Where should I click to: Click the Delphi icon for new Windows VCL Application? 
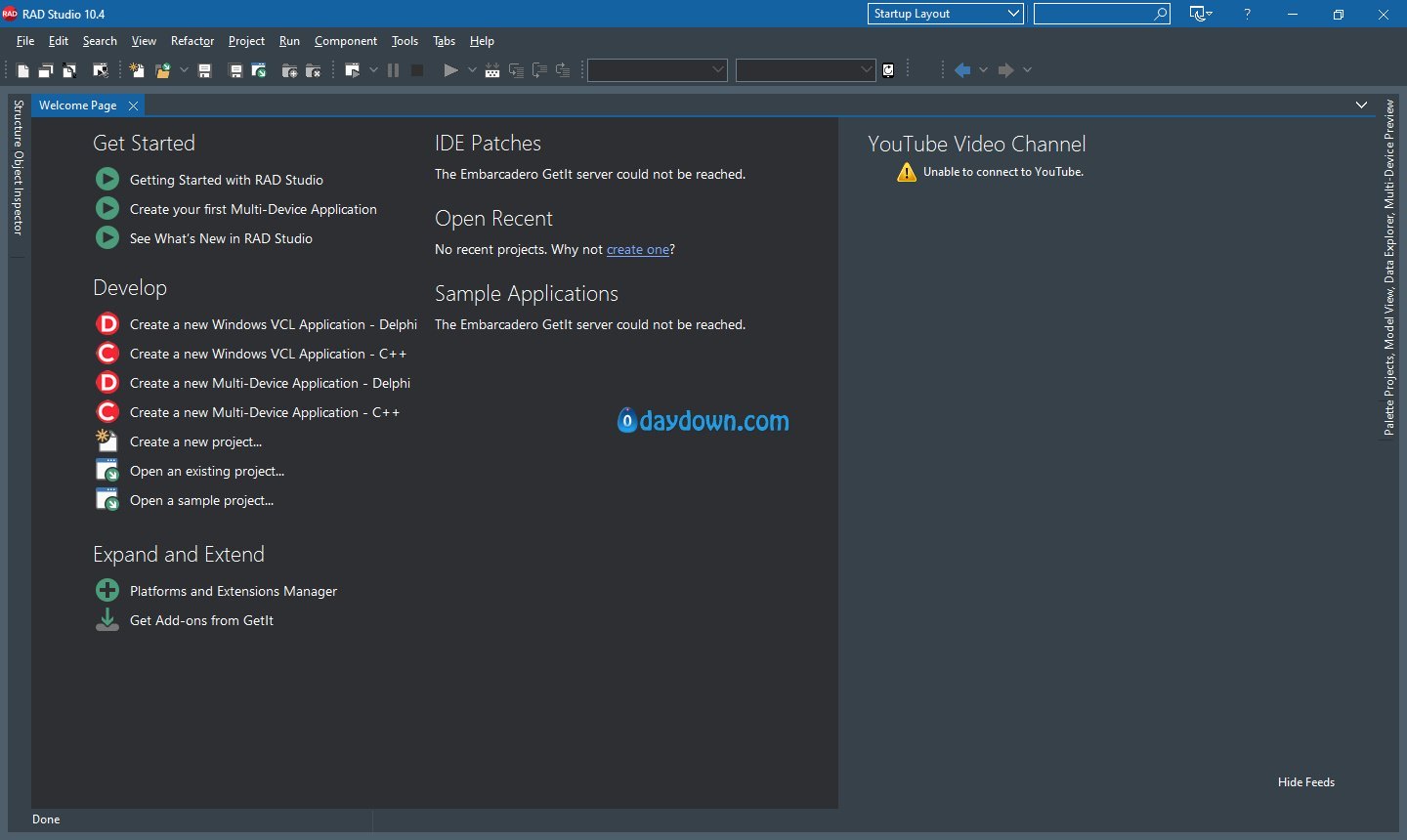point(107,324)
